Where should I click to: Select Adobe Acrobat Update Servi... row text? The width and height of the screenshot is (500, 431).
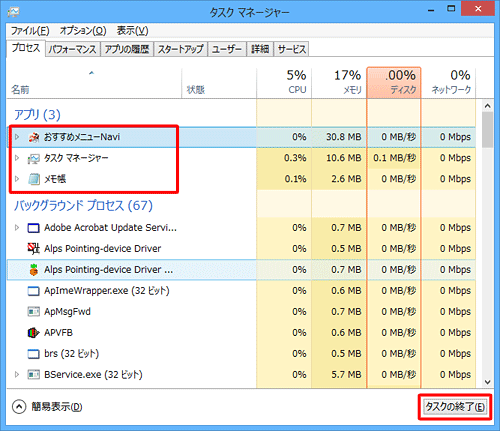(x=110, y=228)
